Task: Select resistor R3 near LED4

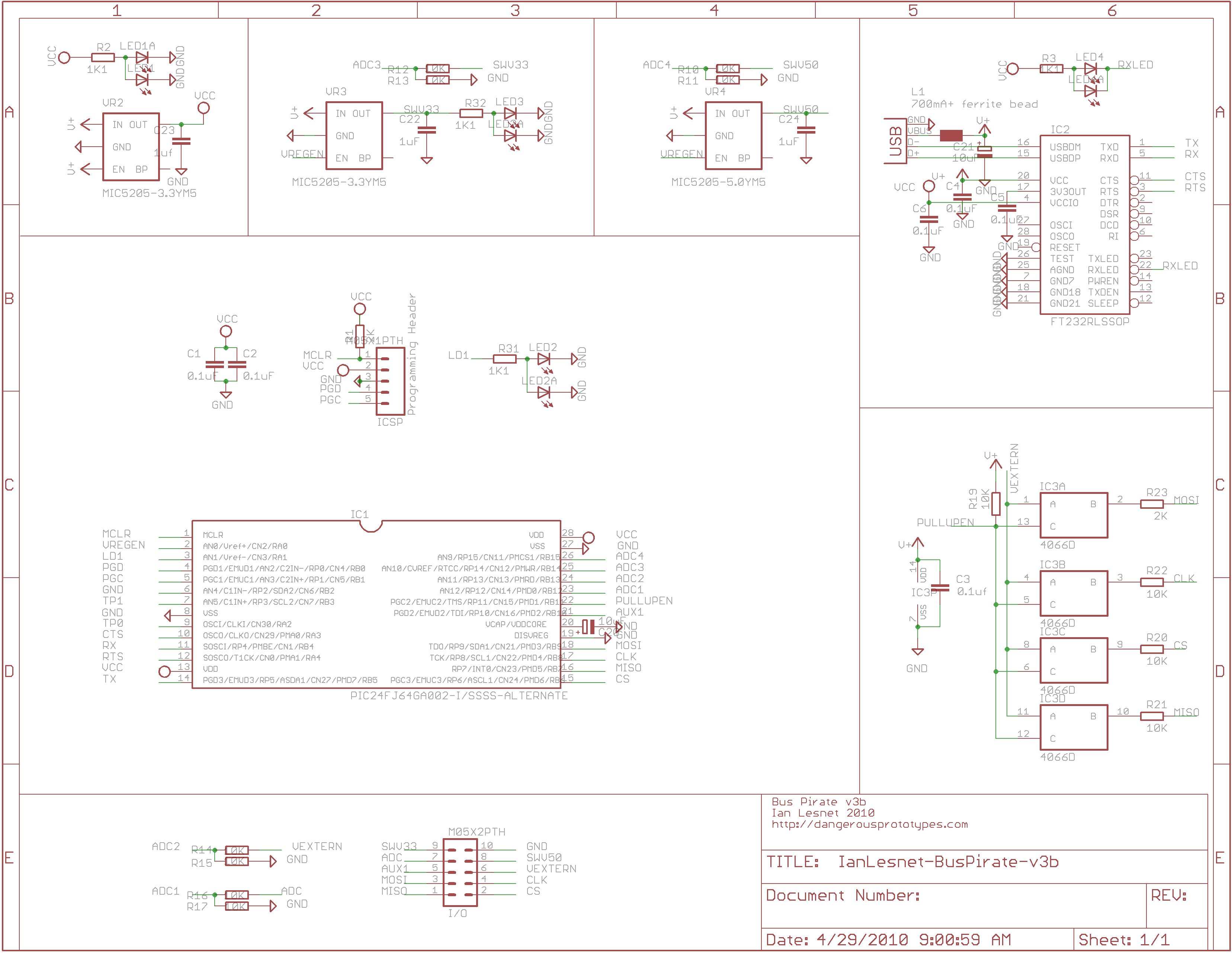Action: [x=1052, y=68]
